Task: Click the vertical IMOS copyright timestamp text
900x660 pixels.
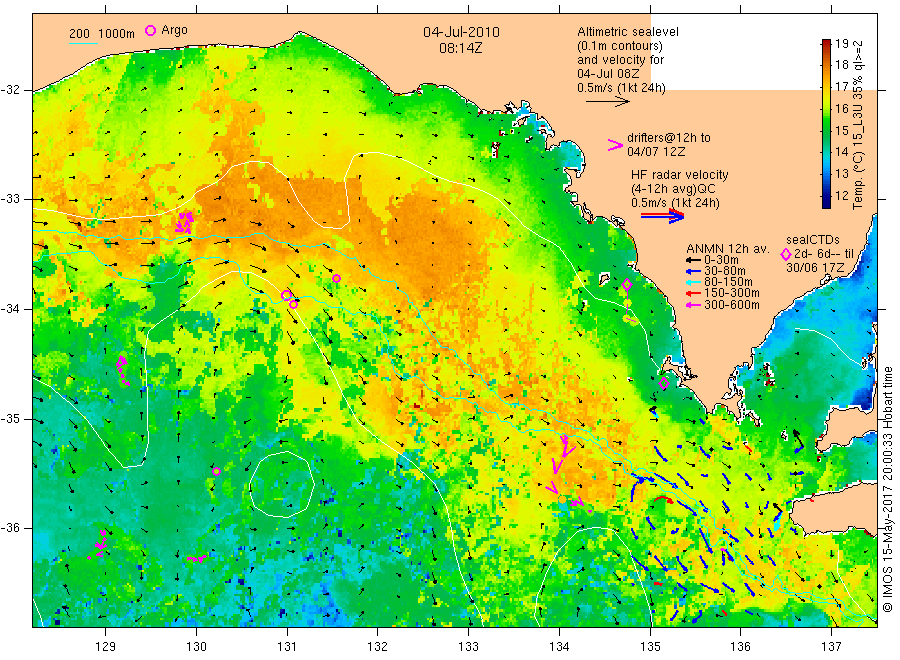Action: 887,490
